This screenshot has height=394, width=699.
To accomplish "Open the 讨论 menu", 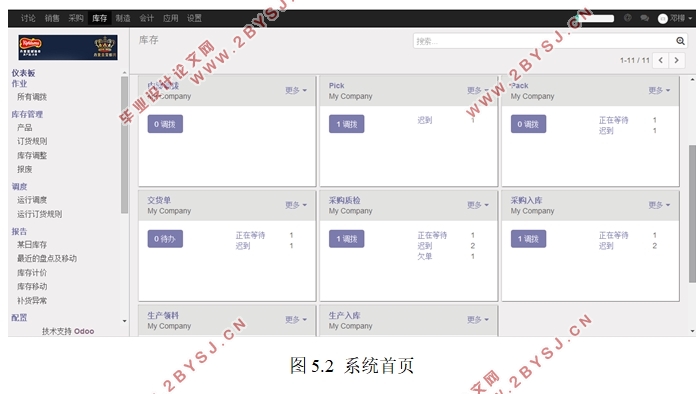I will click(x=28, y=18).
